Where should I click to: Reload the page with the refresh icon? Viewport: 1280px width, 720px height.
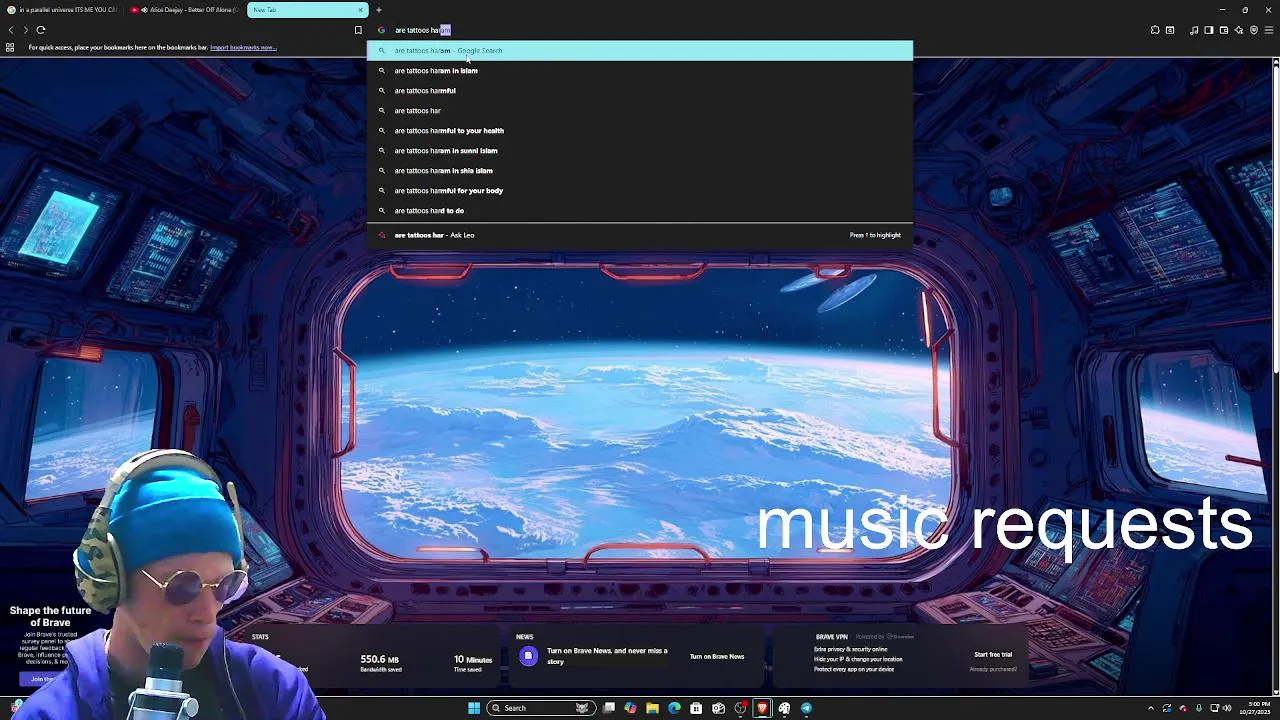[x=41, y=30]
